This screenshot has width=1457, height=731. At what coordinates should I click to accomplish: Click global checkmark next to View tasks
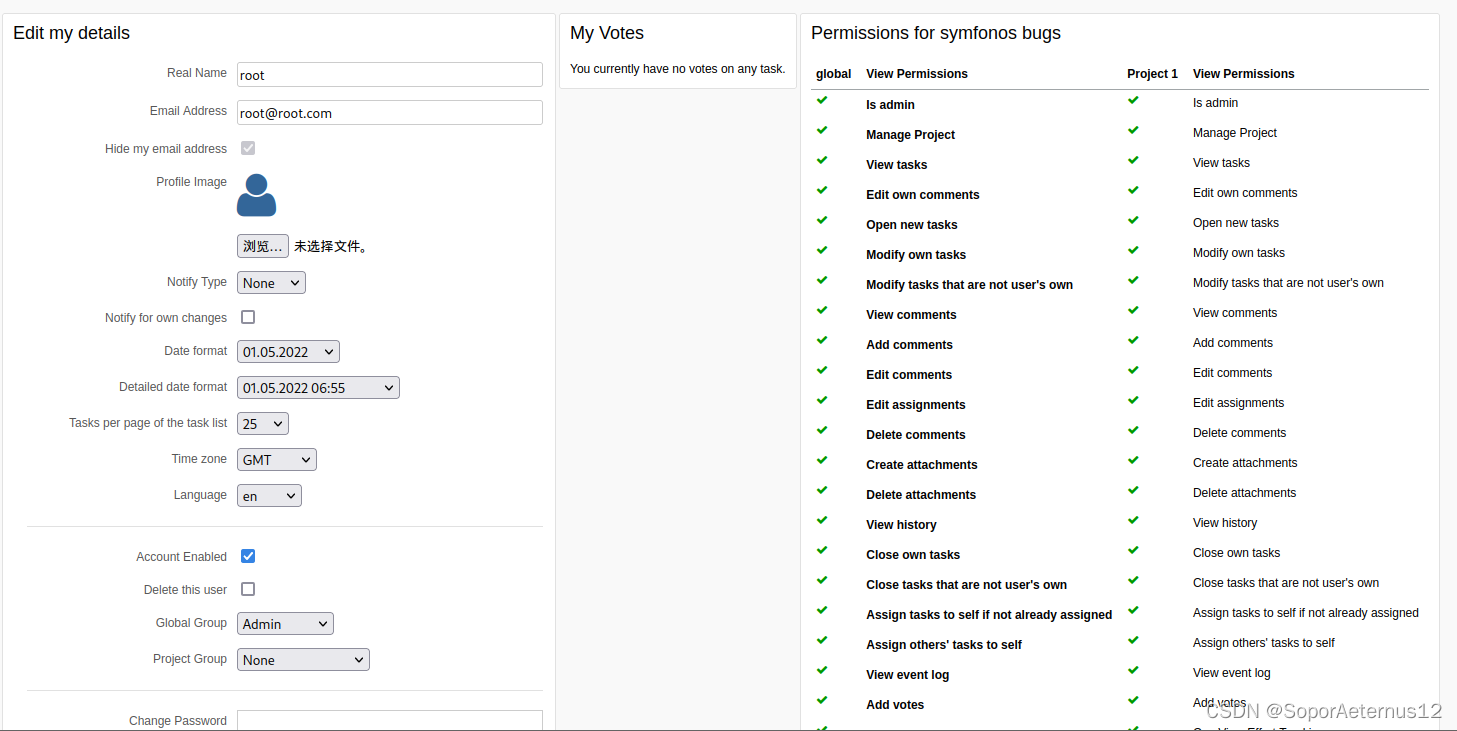(822, 160)
